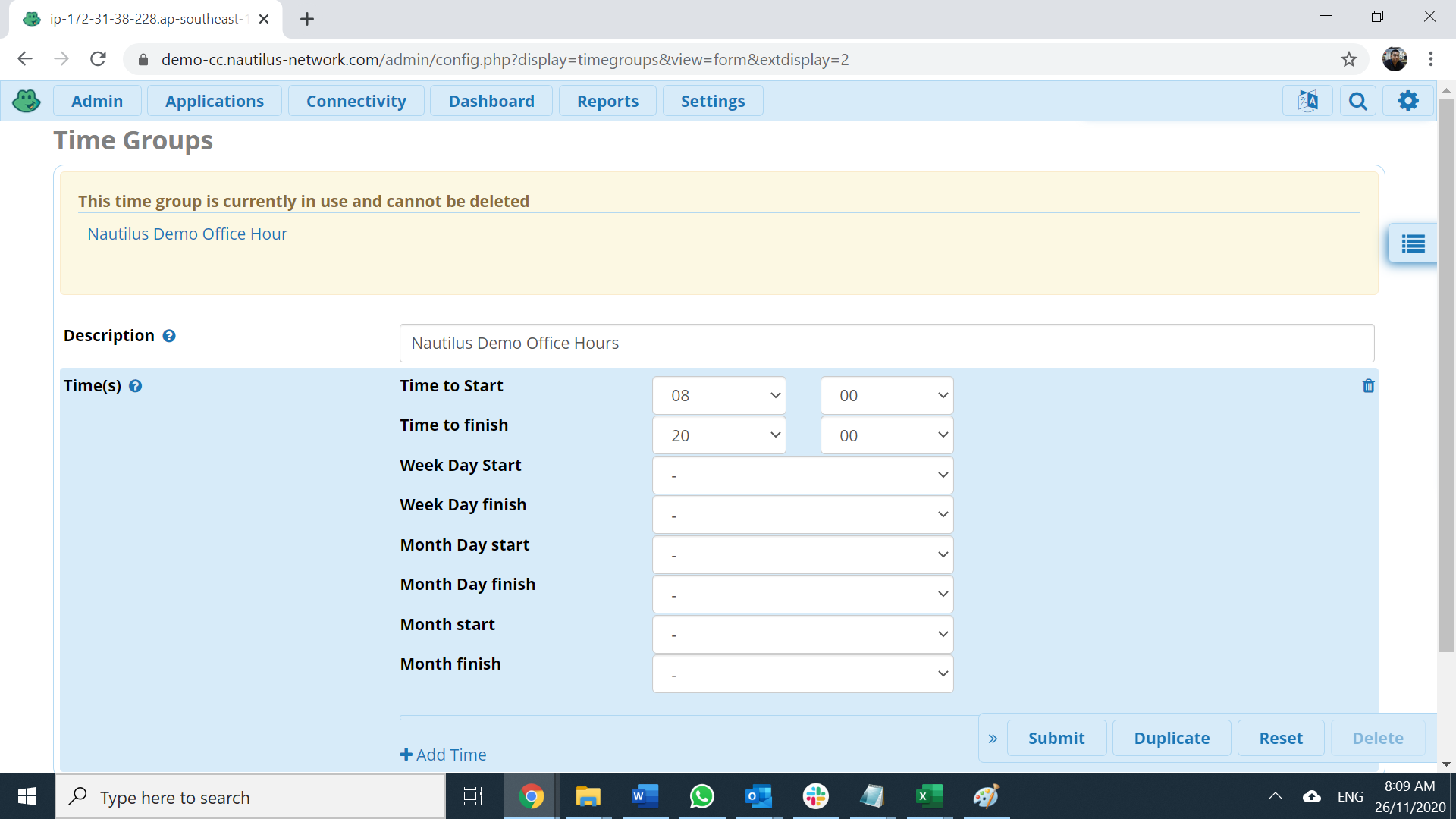Screen dimensions: 1456x819
Task: Open Excel from taskbar
Action: point(929,796)
